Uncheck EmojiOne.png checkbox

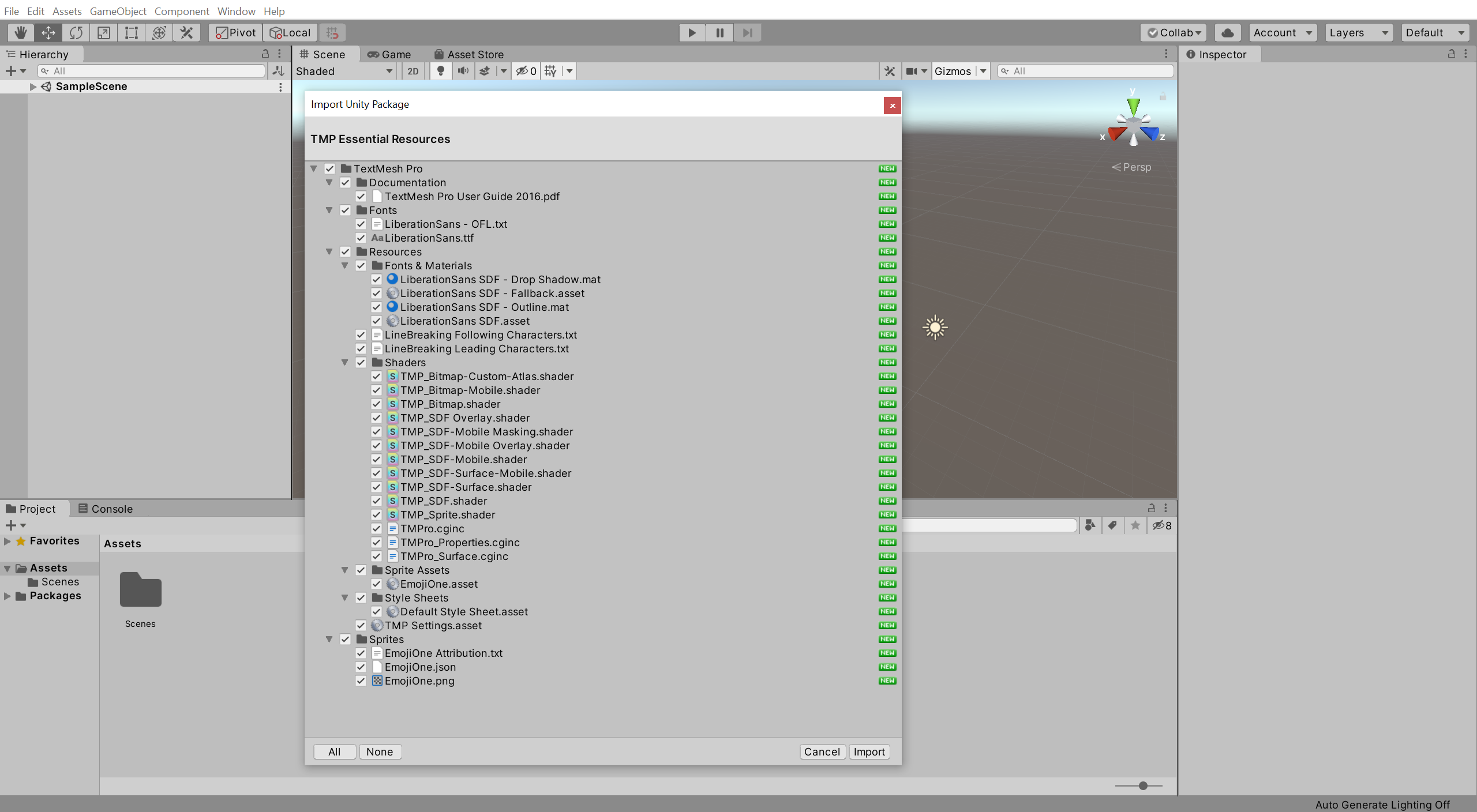click(x=361, y=681)
